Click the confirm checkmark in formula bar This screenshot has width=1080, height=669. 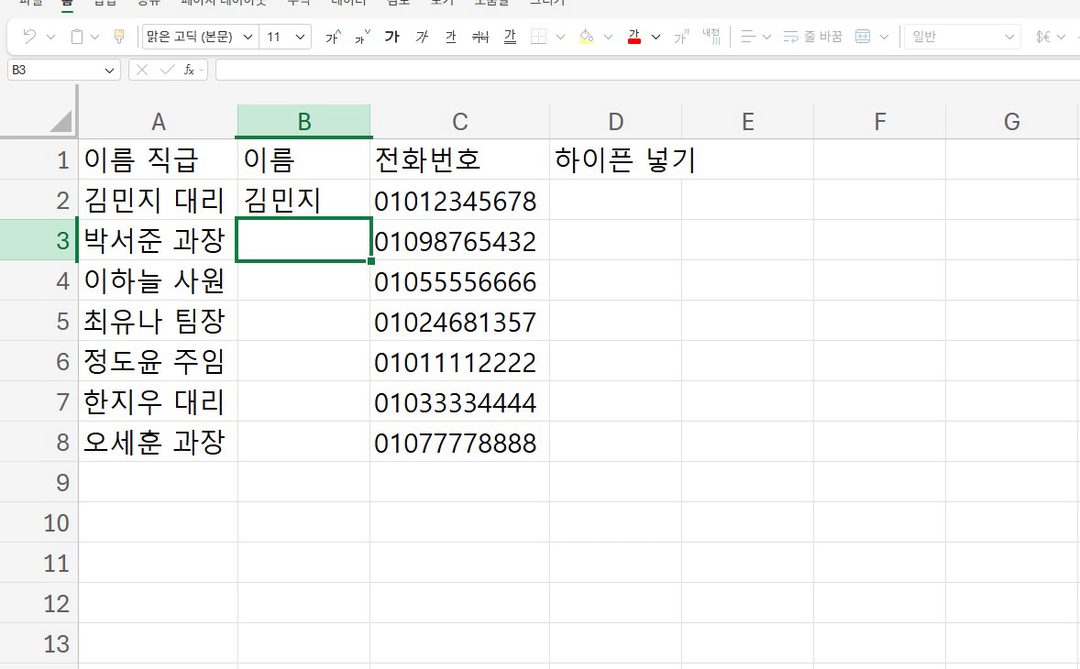click(167, 70)
